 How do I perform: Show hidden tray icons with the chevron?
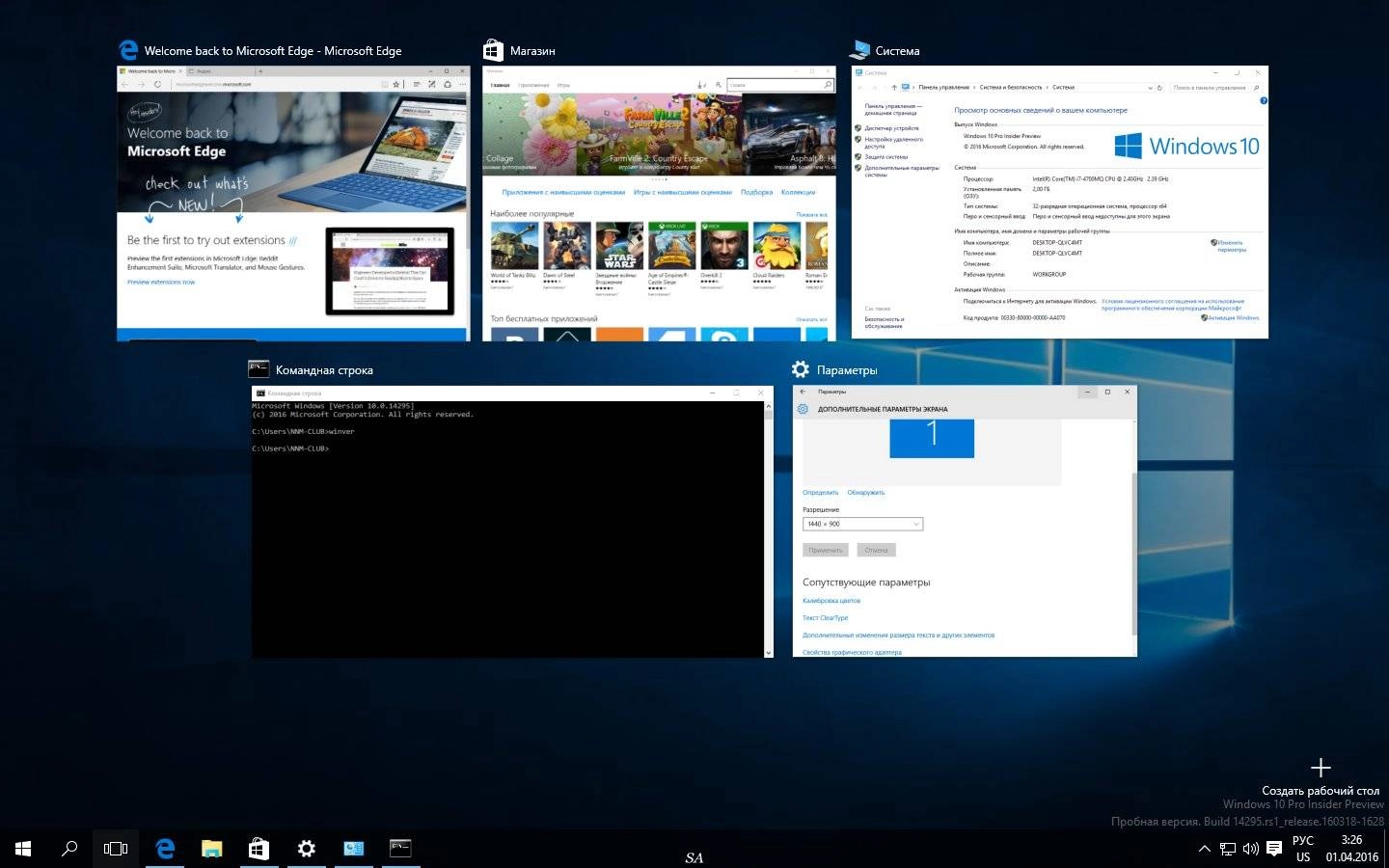click(x=1204, y=849)
